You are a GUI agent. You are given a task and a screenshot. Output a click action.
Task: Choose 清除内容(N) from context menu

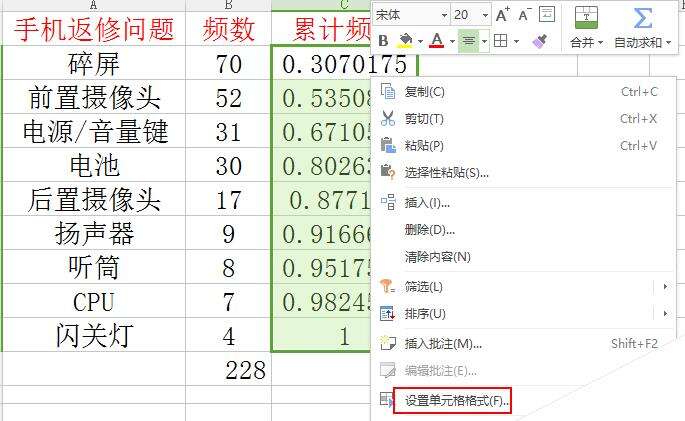click(x=523, y=256)
